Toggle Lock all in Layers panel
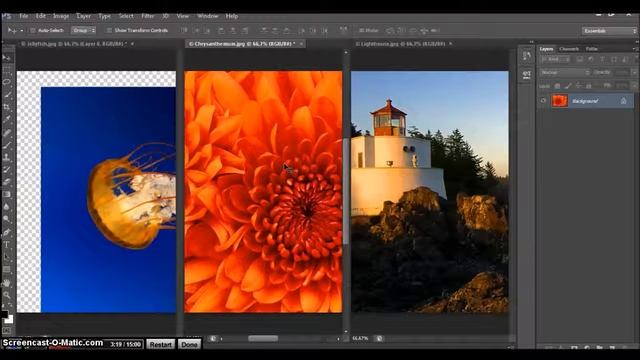The height and width of the screenshot is (360, 640). [x=589, y=86]
